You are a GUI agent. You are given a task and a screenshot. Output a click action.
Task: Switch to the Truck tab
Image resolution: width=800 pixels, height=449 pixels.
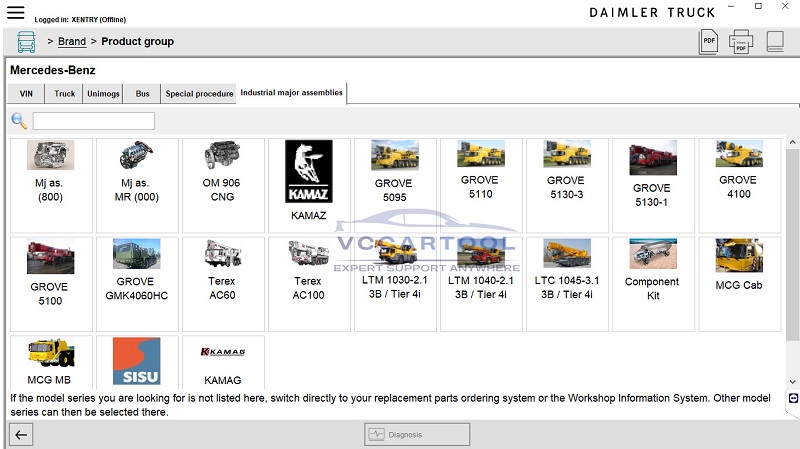click(64, 94)
